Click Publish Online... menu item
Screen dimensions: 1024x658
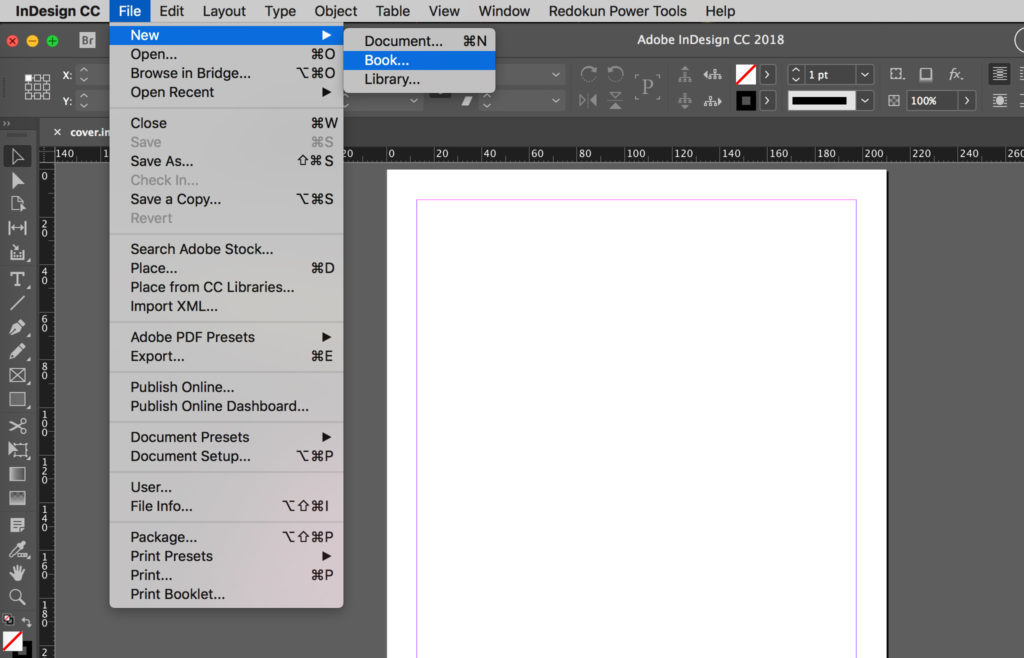coord(227,386)
